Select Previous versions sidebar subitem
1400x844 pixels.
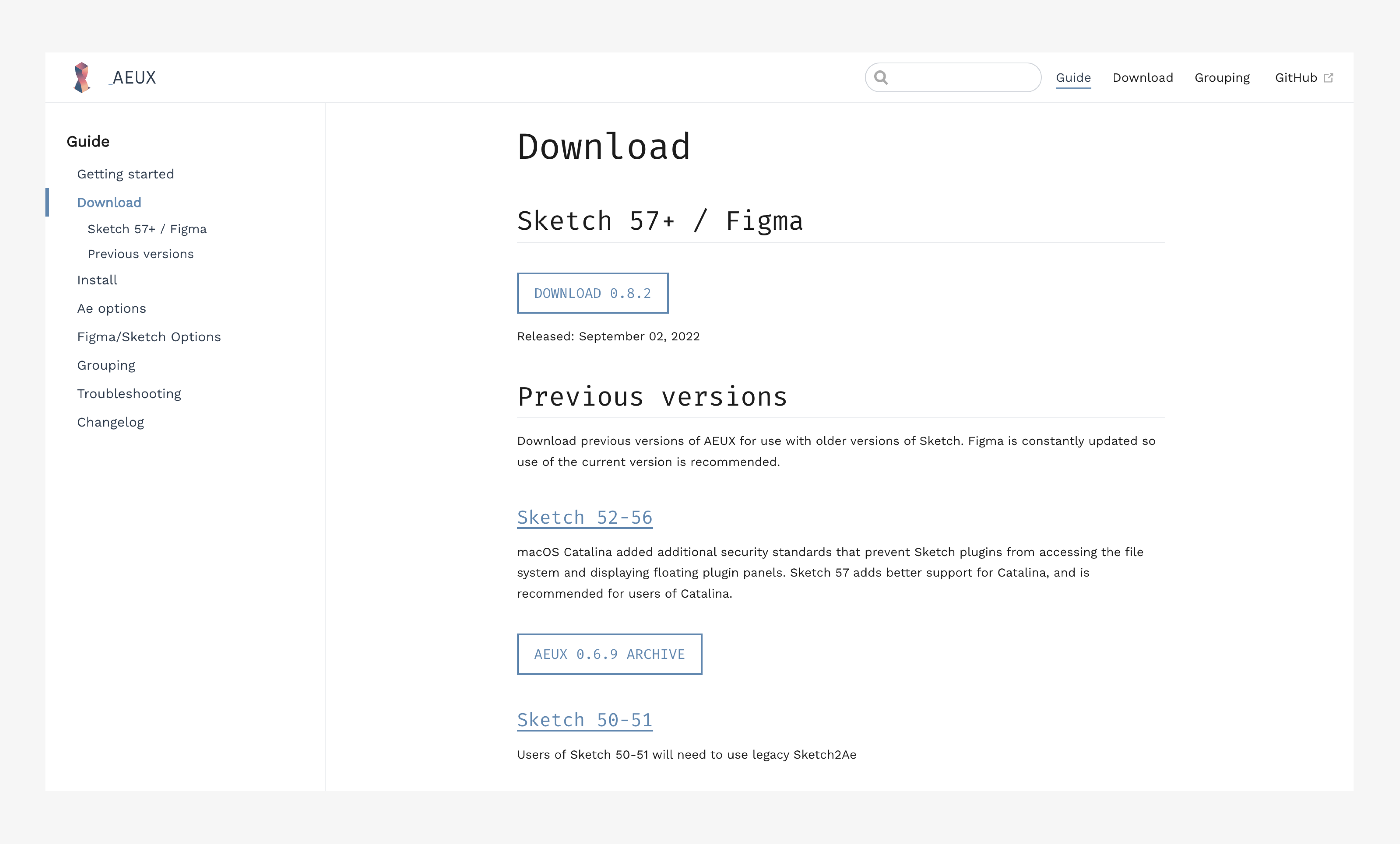tap(140, 254)
